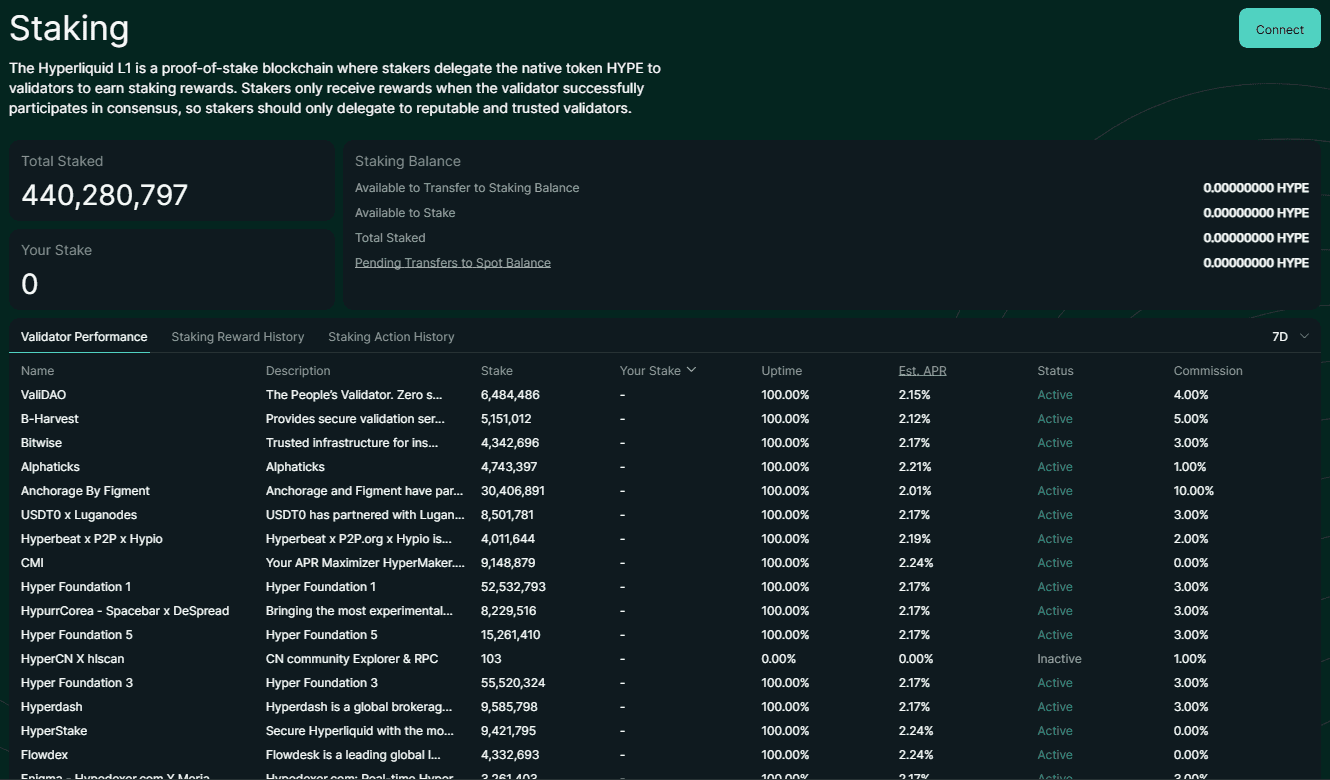
Task: Click stake value 30,406,891
Action: pos(513,491)
